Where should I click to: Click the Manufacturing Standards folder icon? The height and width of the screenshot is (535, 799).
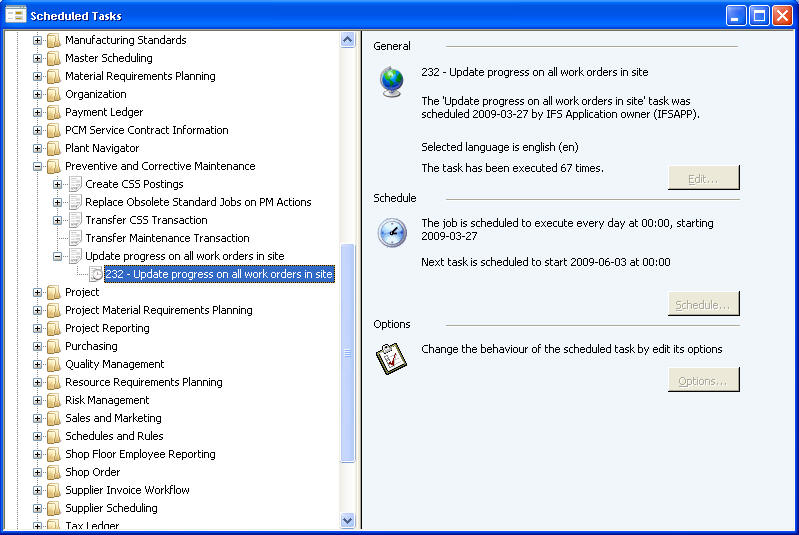coord(54,40)
